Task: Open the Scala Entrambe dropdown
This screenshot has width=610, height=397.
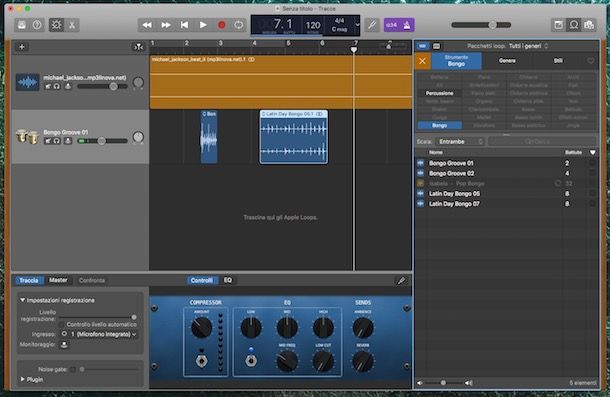Action: click(461, 142)
